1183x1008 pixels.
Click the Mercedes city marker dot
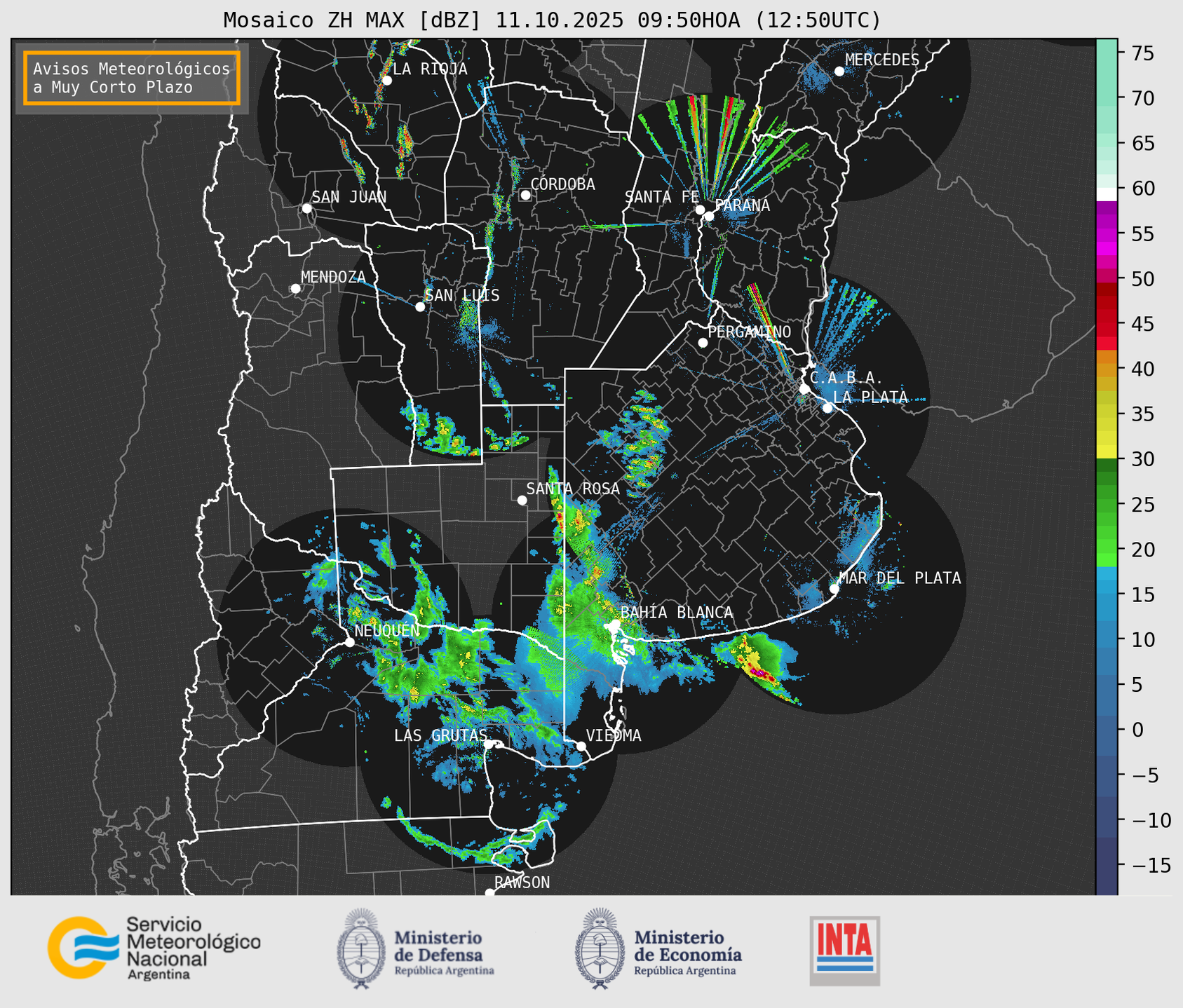839,71
